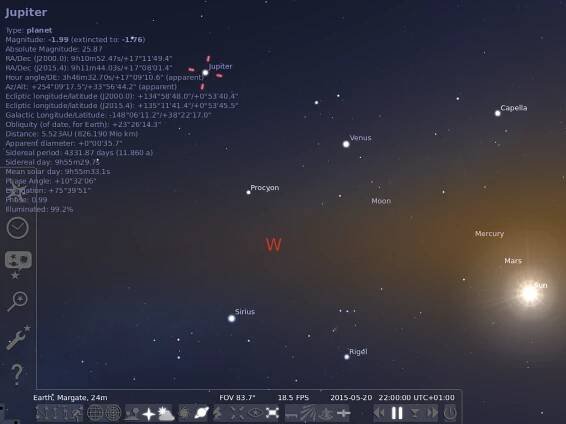Toggle satellites plugin icon
This screenshot has height=424, width=566.
(x=343, y=413)
